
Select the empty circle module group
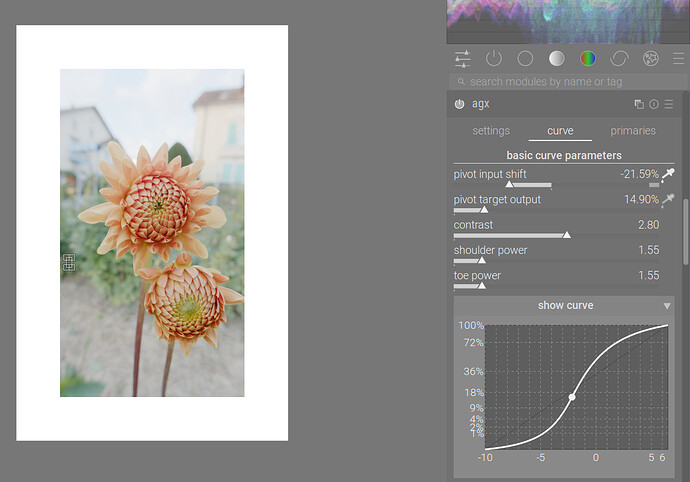525,59
